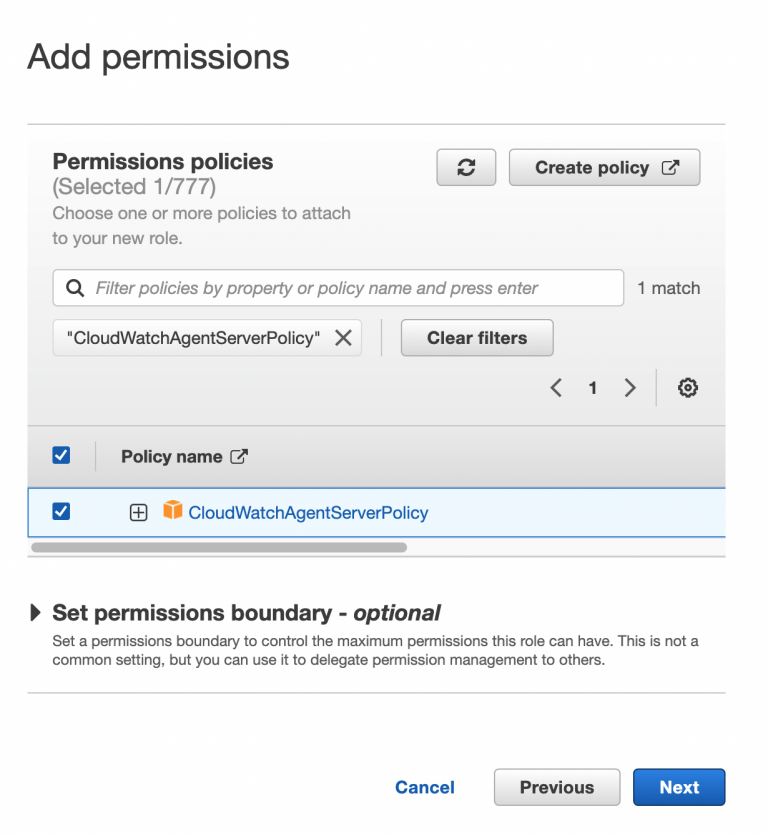Toggle the select-all policies checkbox

61,455
